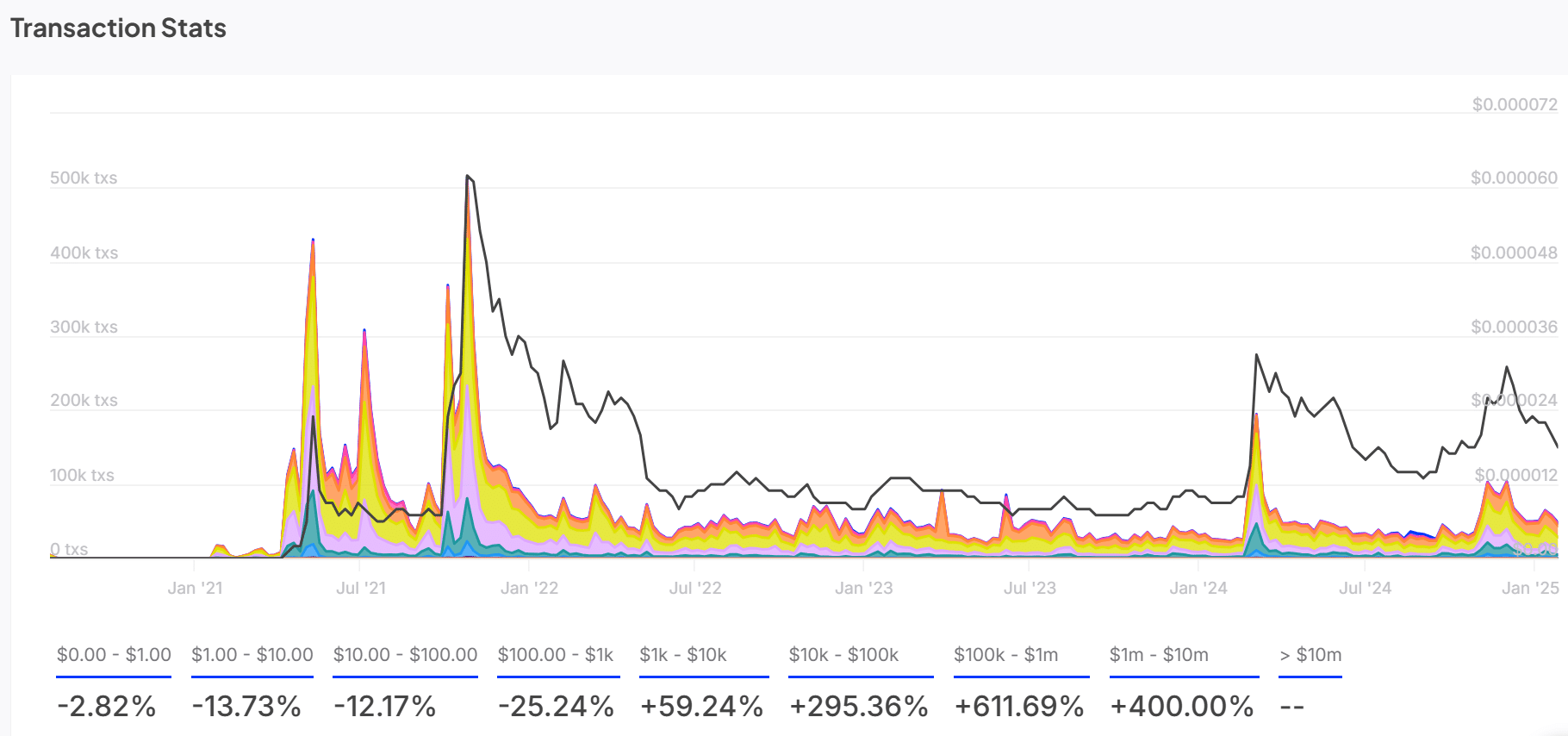Select the Jan '24 date marker
The width and height of the screenshot is (1568, 736).
click(x=1198, y=588)
